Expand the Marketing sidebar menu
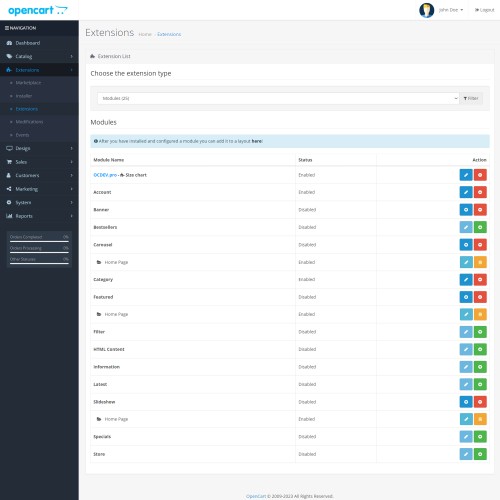The image size is (500, 500). tap(39, 189)
